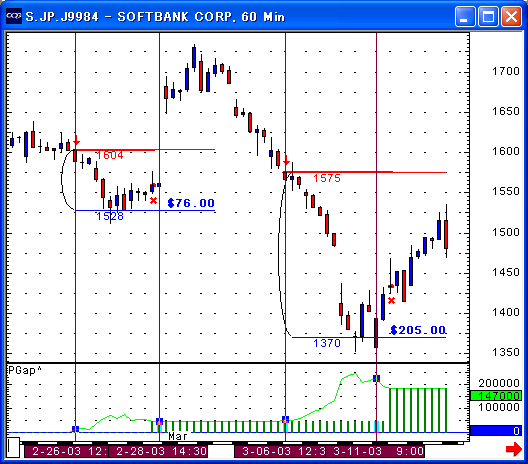528x464 pixels.
Task: Click the small box at bottom-left corner of chart
Action: click(x=13, y=448)
